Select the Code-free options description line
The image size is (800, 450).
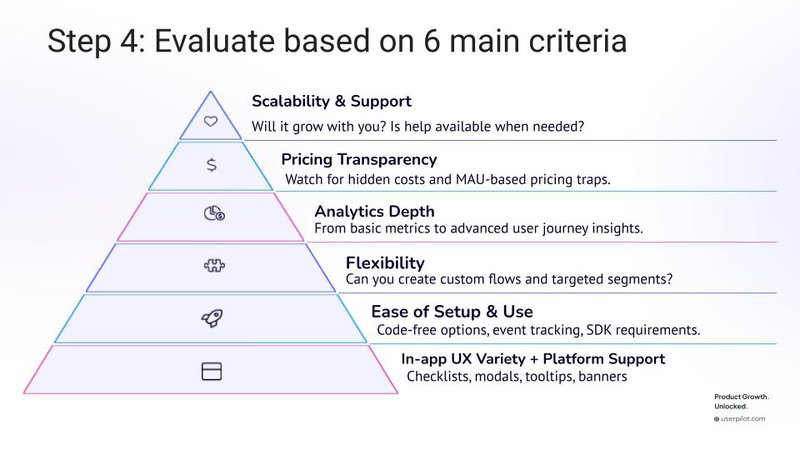coord(537,329)
